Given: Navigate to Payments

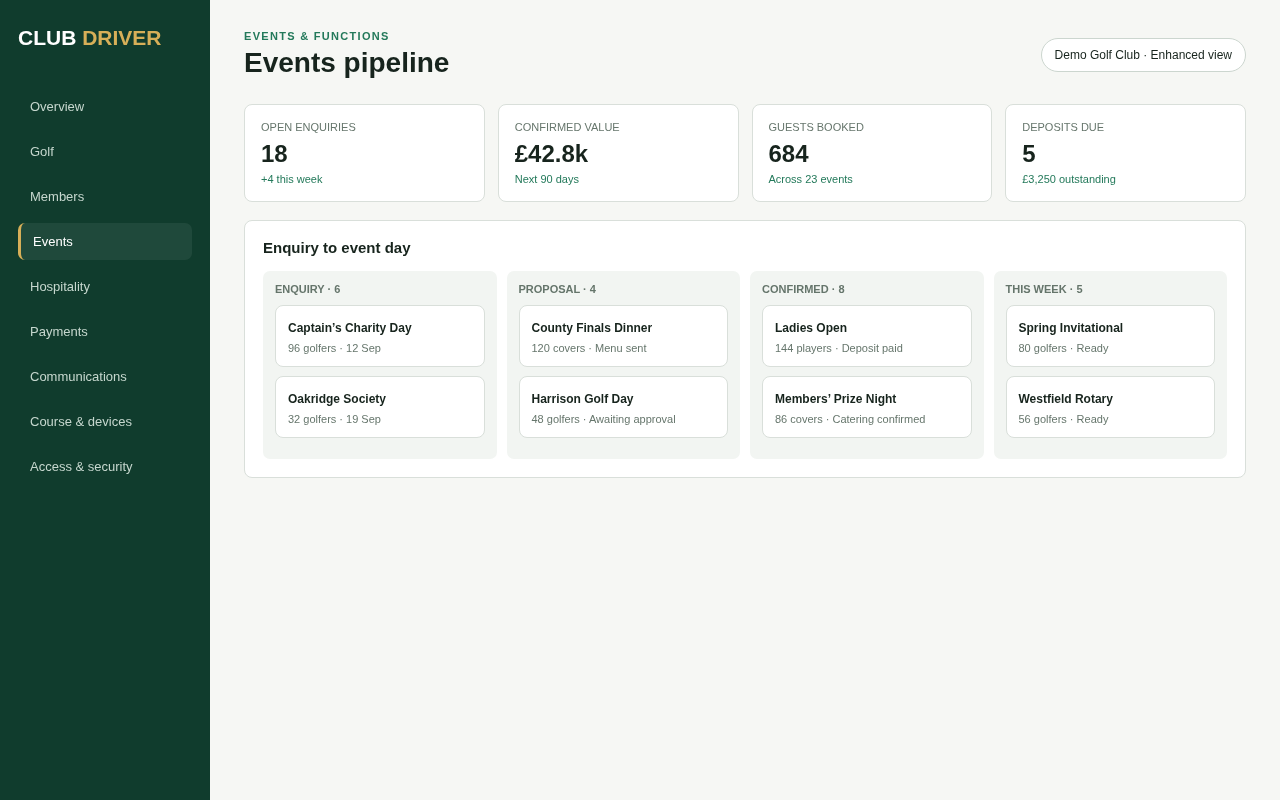Looking at the screenshot, I should [105, 331].
